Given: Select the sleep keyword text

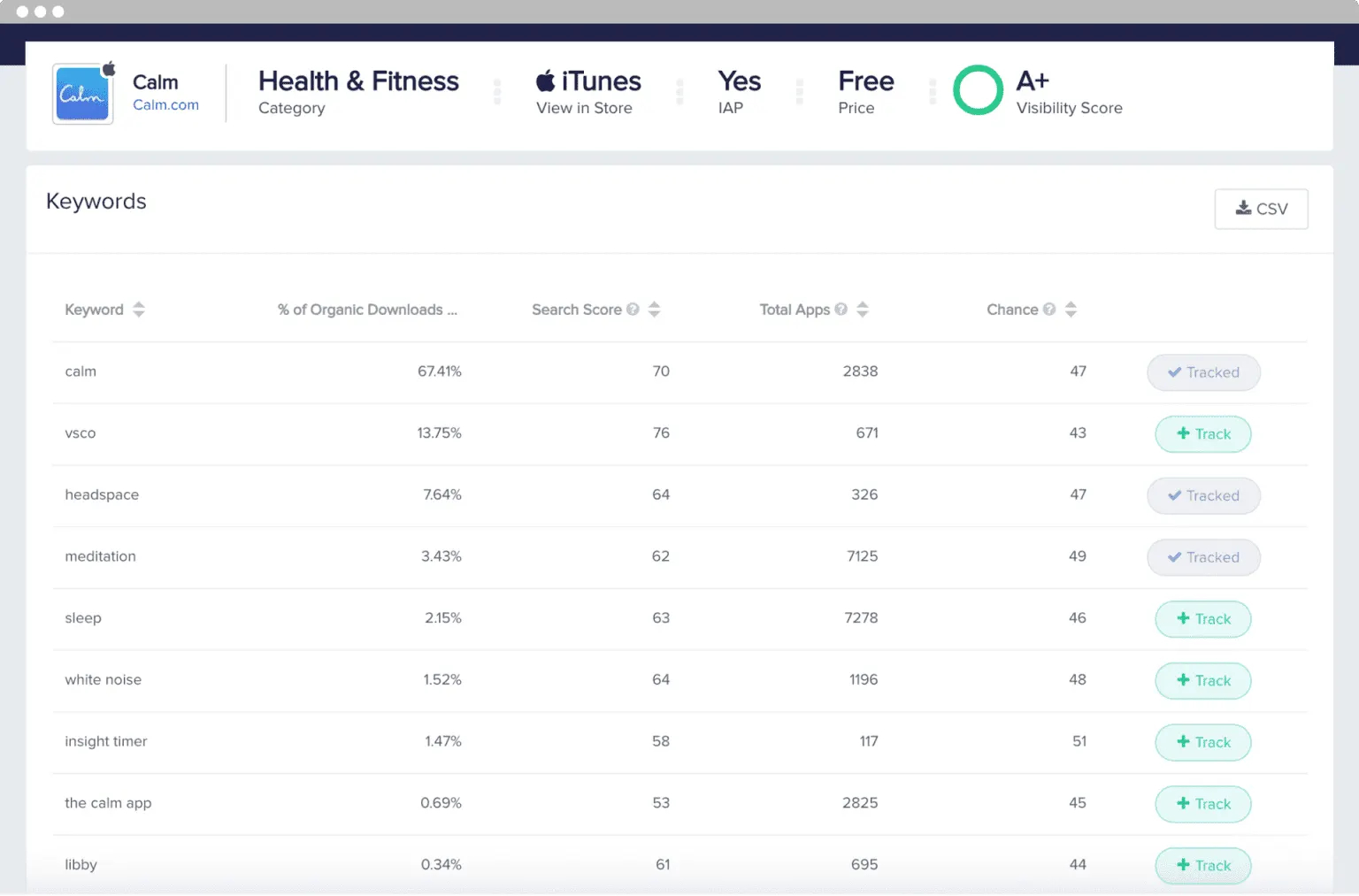Looking at the screenshot, I should point(83,618).
